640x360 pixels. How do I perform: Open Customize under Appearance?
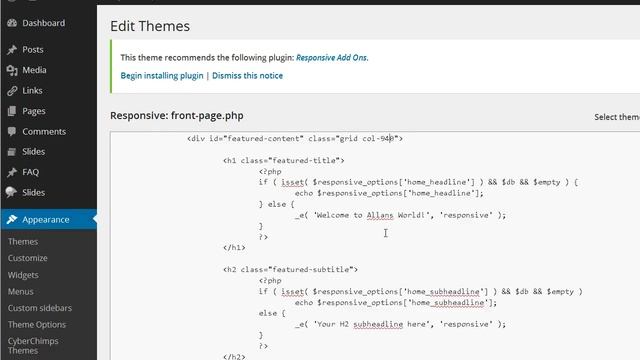point(27,258)
